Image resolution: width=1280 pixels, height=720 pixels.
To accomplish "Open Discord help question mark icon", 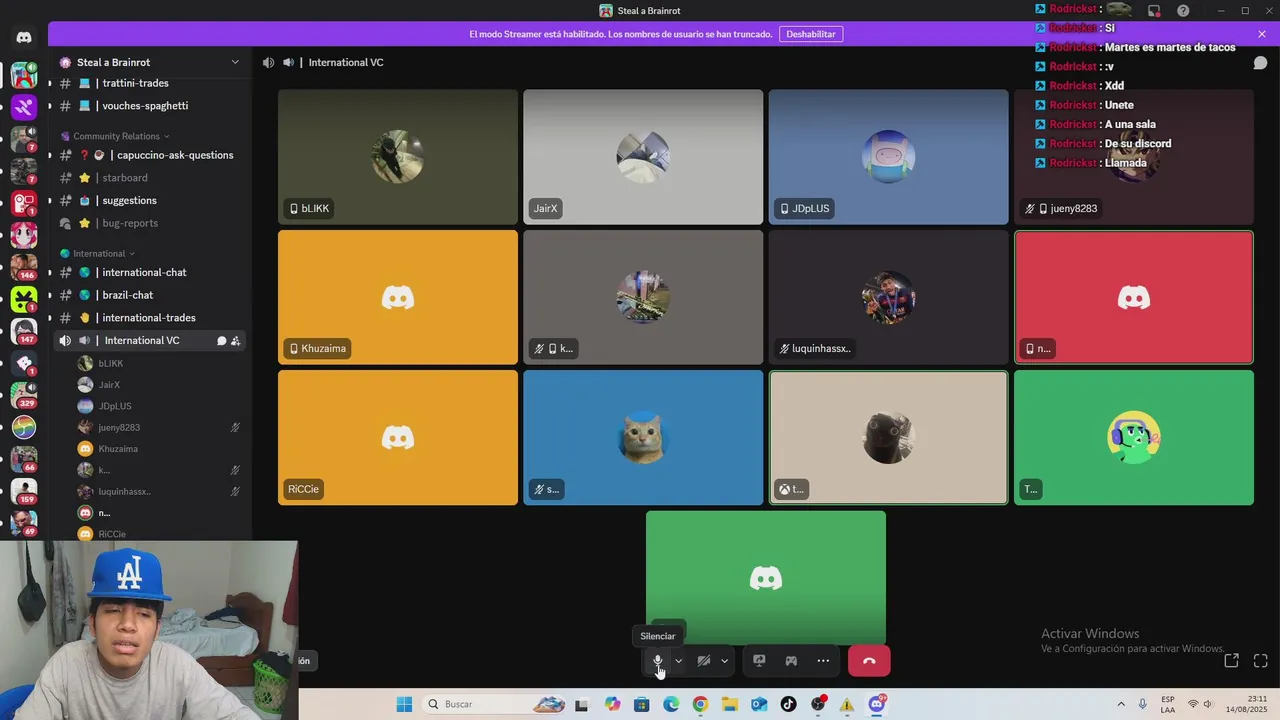I will [x=1183, y=11].
